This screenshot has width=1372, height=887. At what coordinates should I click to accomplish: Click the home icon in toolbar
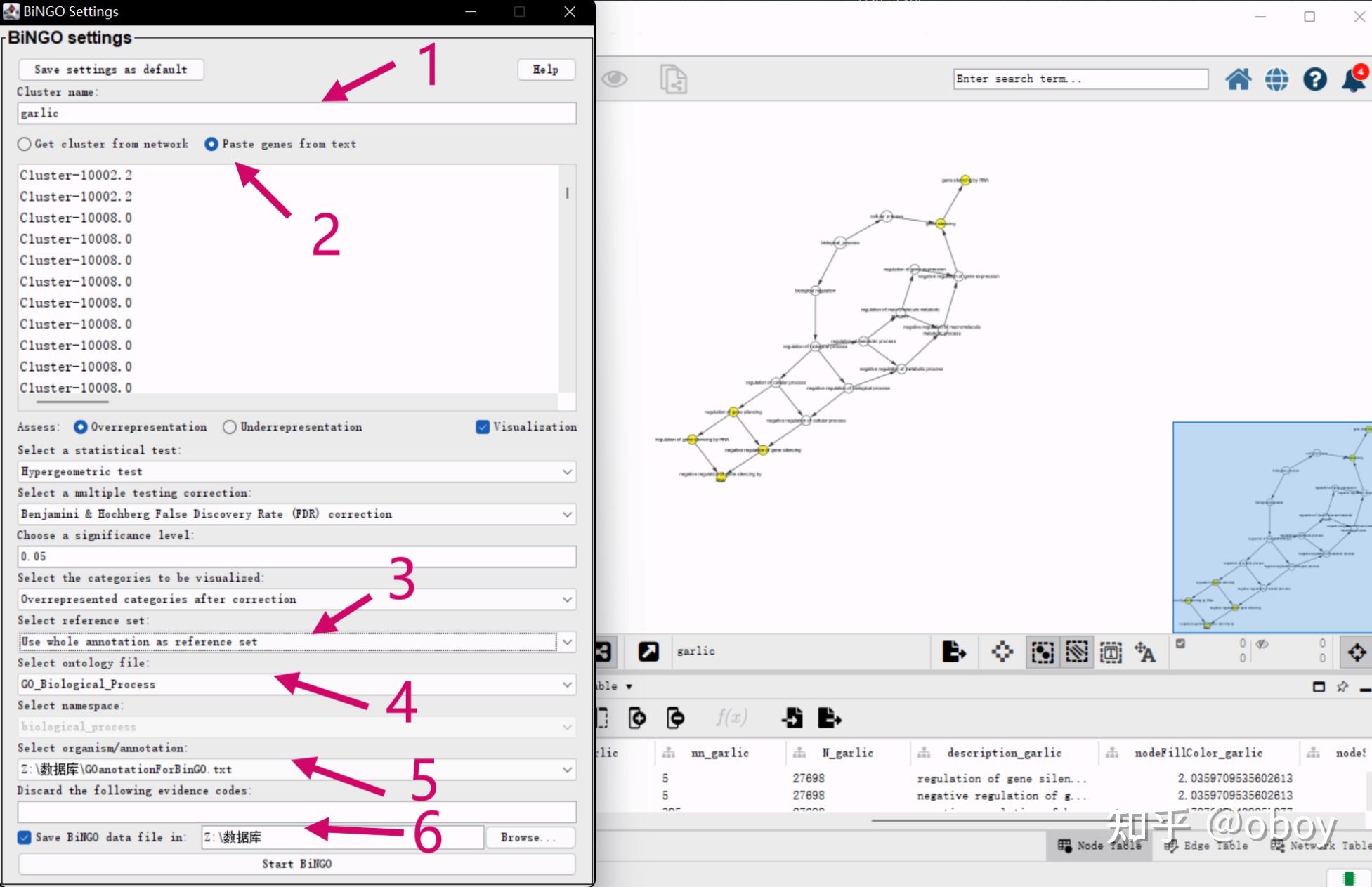[x=1238, y=79]
